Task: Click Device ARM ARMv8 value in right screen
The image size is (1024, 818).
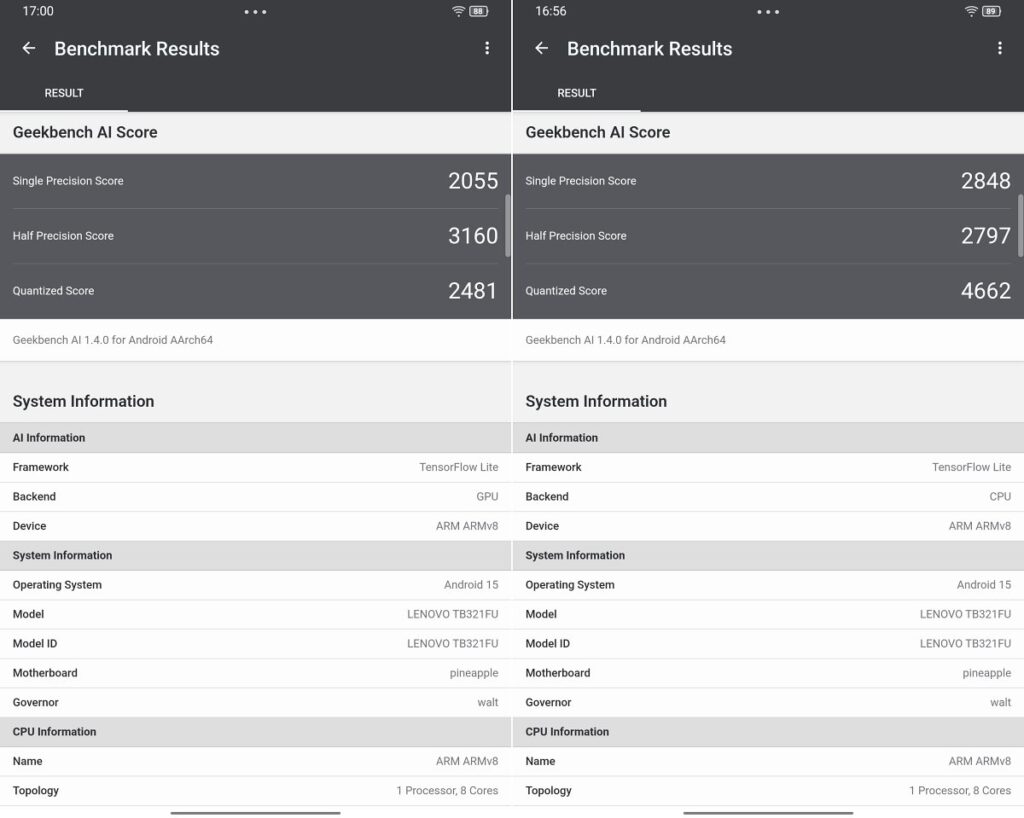Action: click(x=980, y=526)
